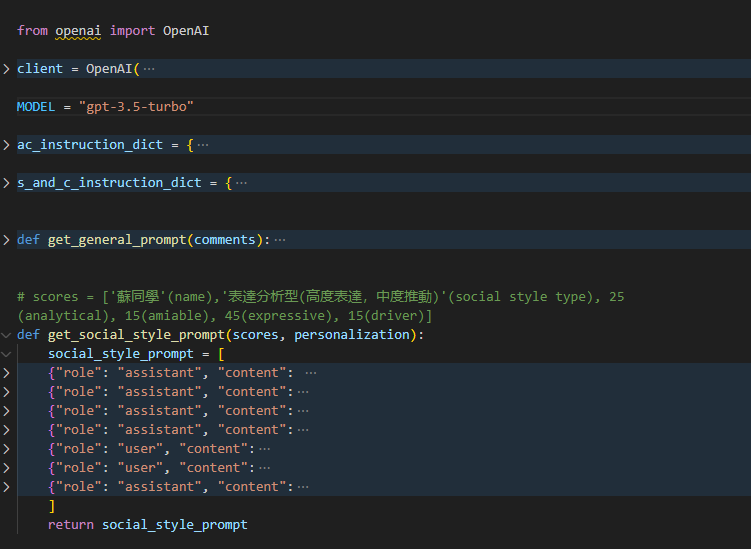Click the 'scores' parameter in the function signature
The width and height of the screenshot is (751, 549).
click(255, 335)
